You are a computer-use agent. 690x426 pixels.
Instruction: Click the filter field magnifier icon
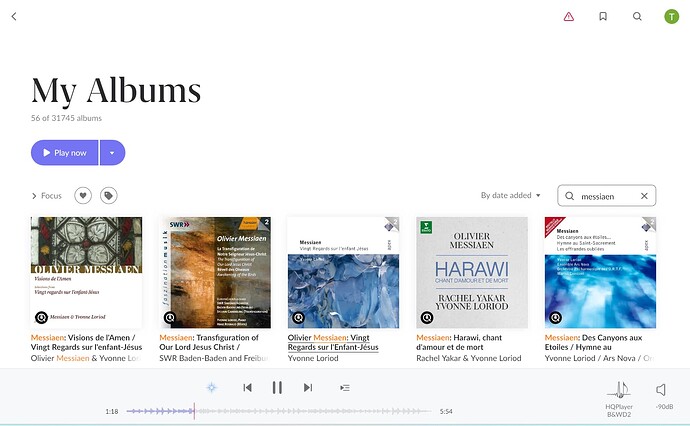tap(569, 196)
